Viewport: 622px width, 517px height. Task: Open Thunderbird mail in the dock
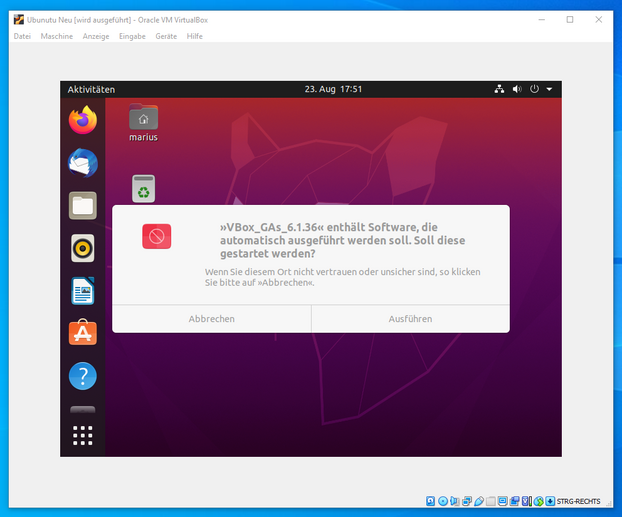83,163
